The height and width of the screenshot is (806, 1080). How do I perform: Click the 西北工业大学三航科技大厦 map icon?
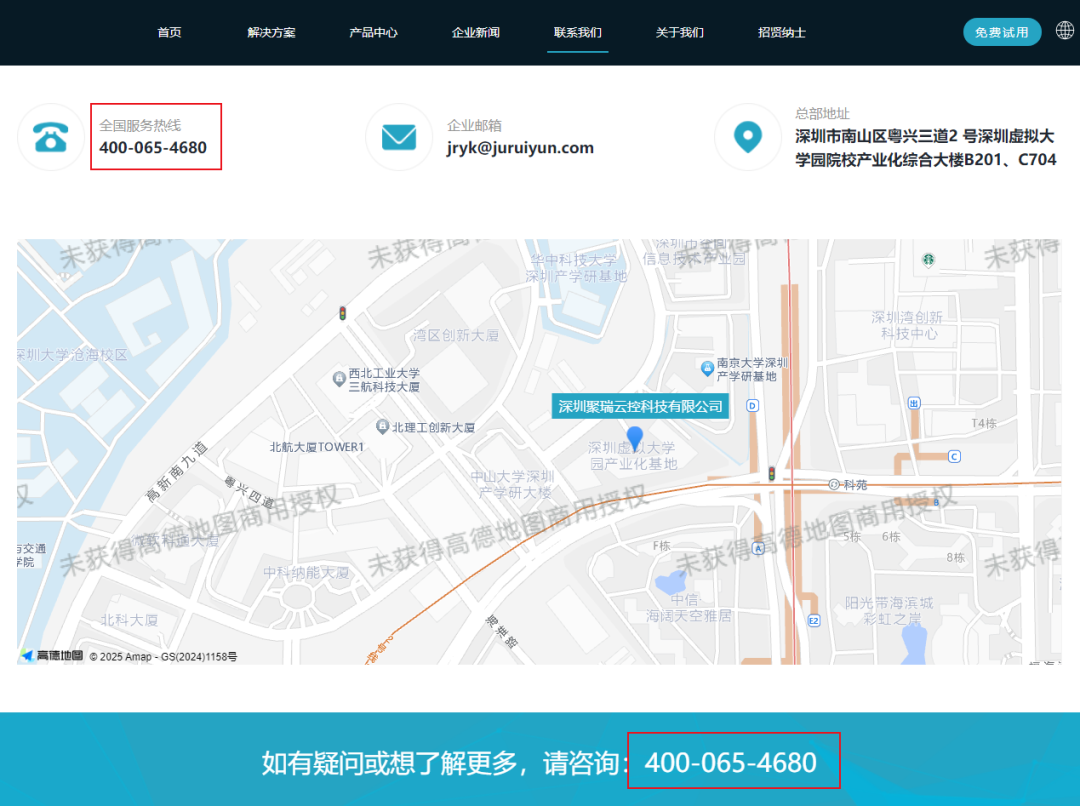[x=339, y=378]
